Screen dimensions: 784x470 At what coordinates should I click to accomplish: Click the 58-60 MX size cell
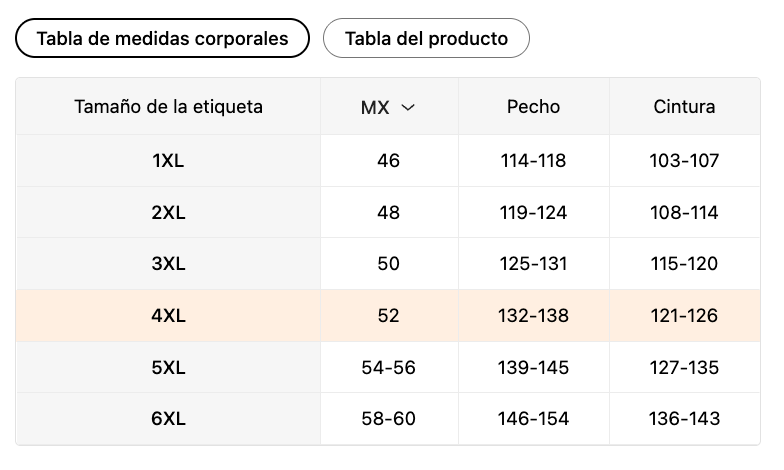point(388,418)
